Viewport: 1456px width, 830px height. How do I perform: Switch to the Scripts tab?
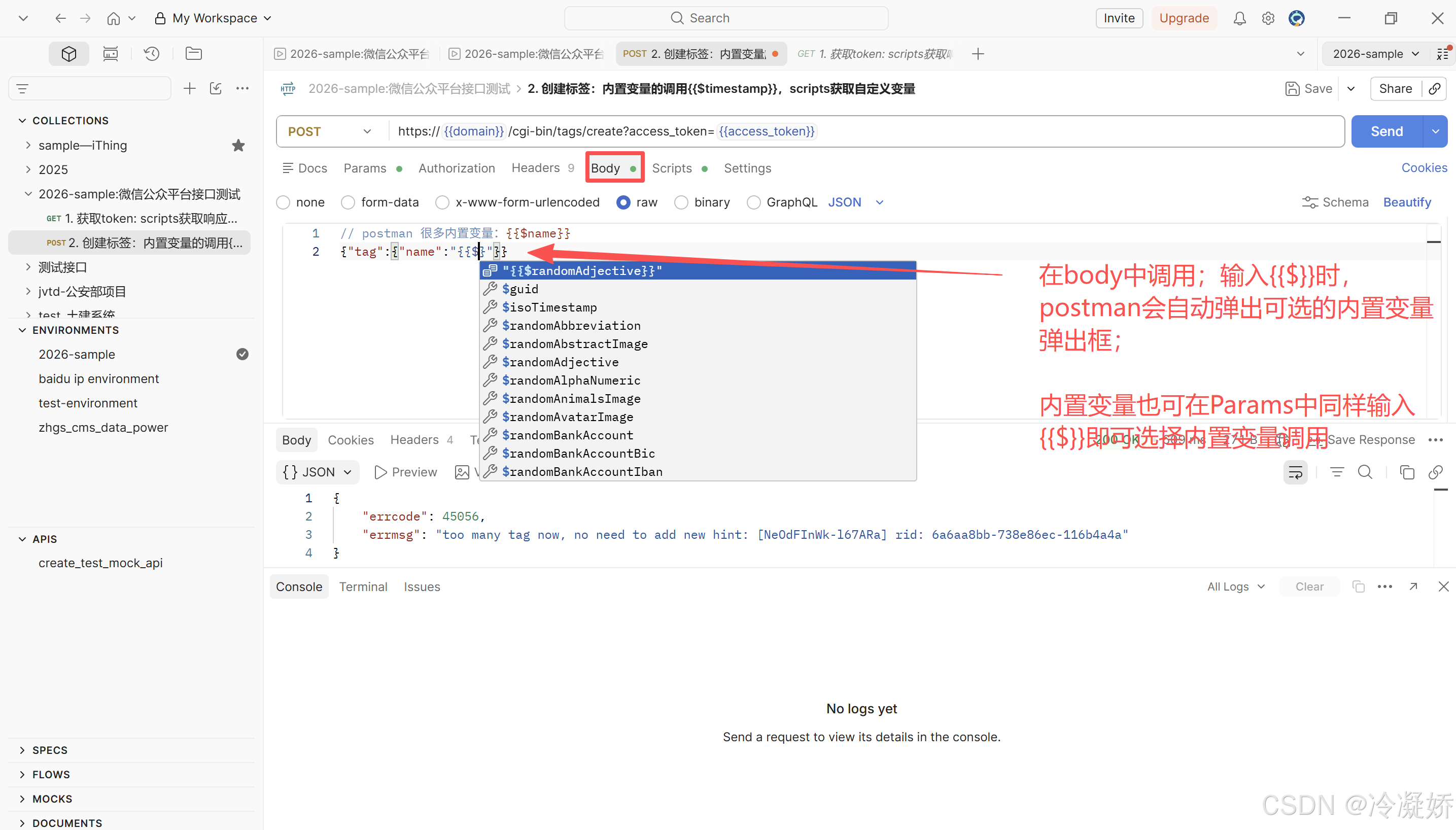672,168
